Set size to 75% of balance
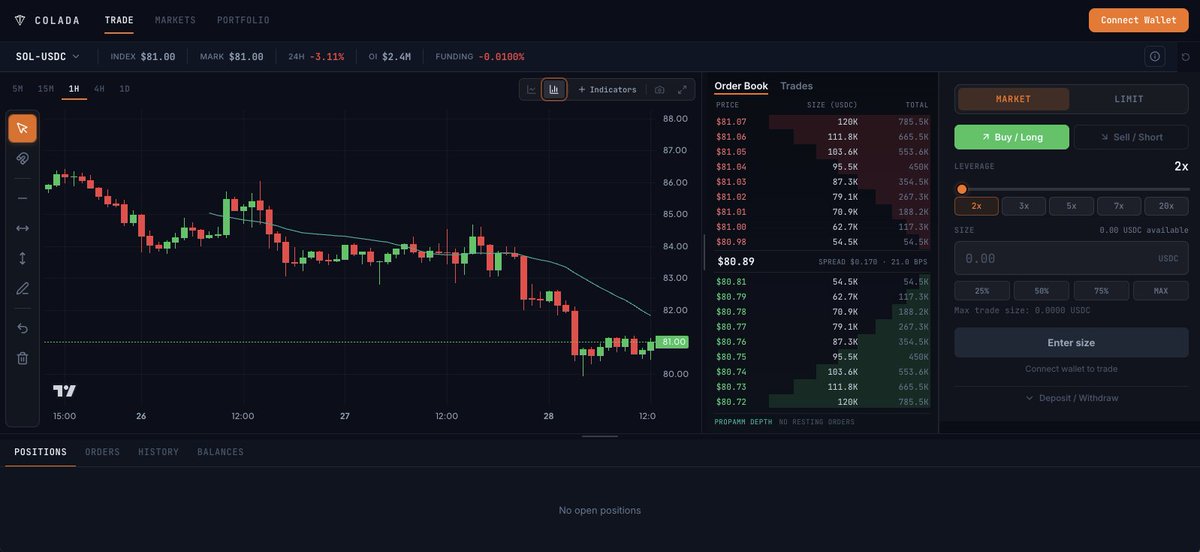 pyautogui.click(x=1101, y=291)
